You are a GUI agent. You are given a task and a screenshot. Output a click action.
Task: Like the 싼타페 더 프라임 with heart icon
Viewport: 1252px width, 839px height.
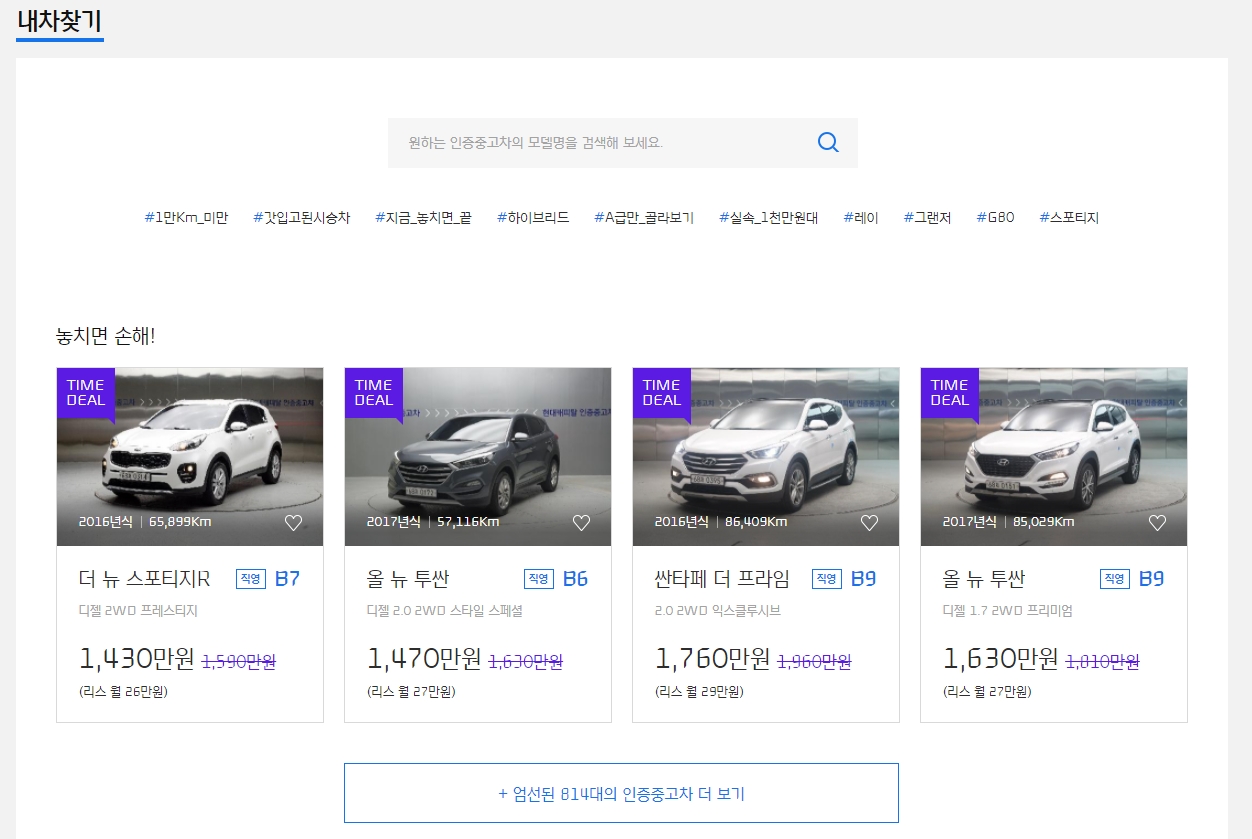tap(869, 522)
